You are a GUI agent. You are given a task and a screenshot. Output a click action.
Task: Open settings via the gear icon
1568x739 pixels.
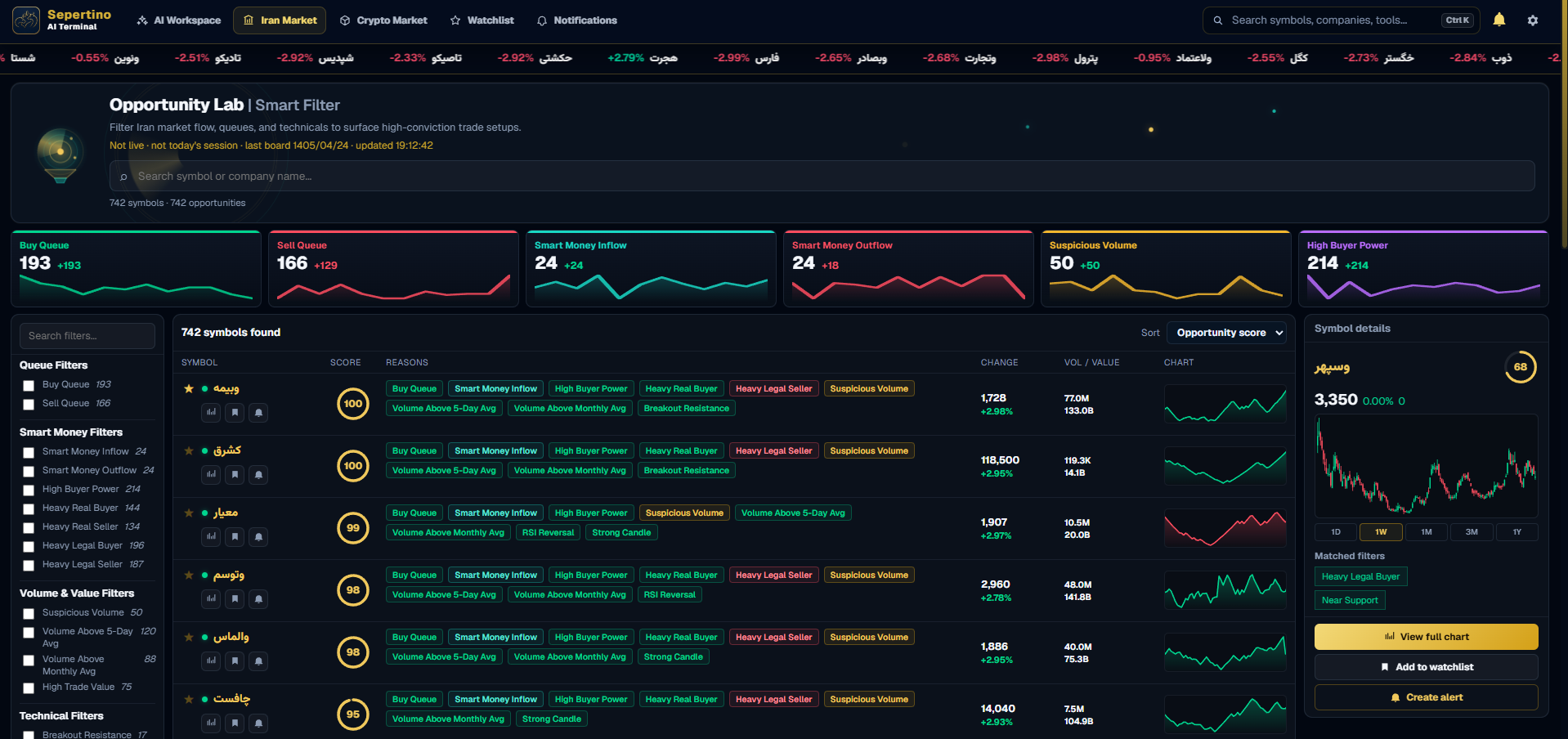(x=1533, y=20)
